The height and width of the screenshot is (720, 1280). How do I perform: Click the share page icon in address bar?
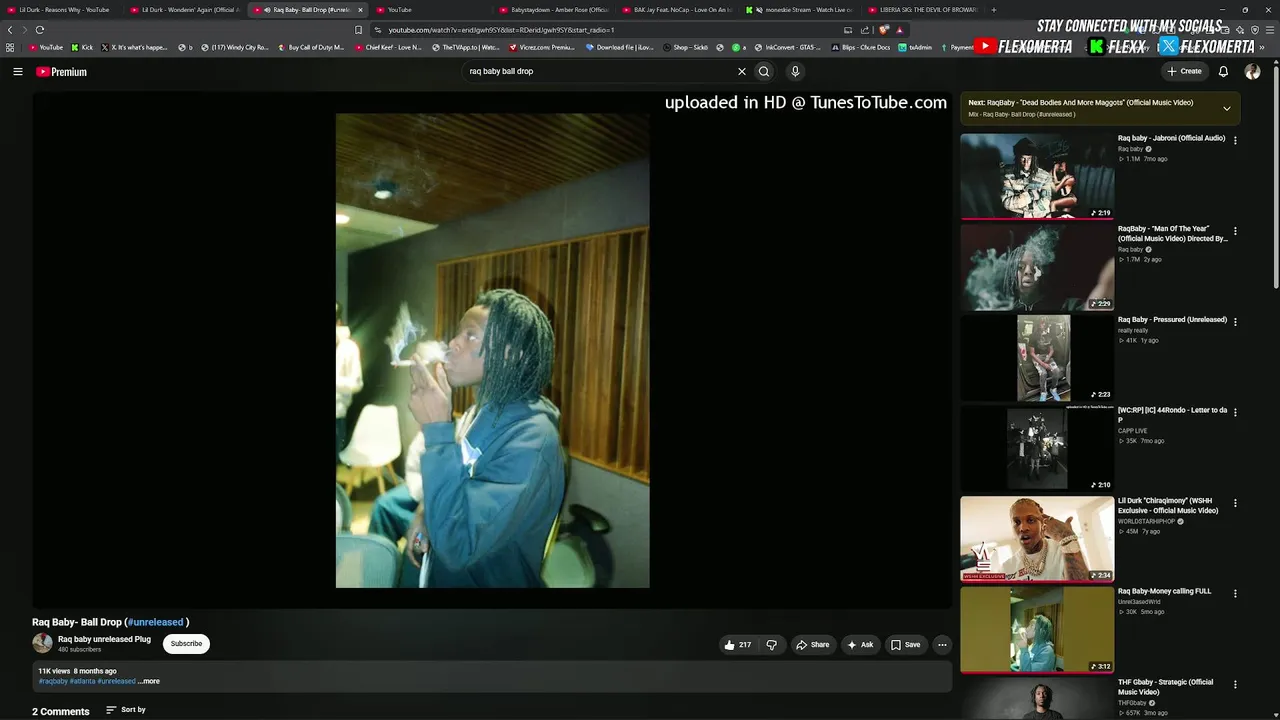click(865, 30)
